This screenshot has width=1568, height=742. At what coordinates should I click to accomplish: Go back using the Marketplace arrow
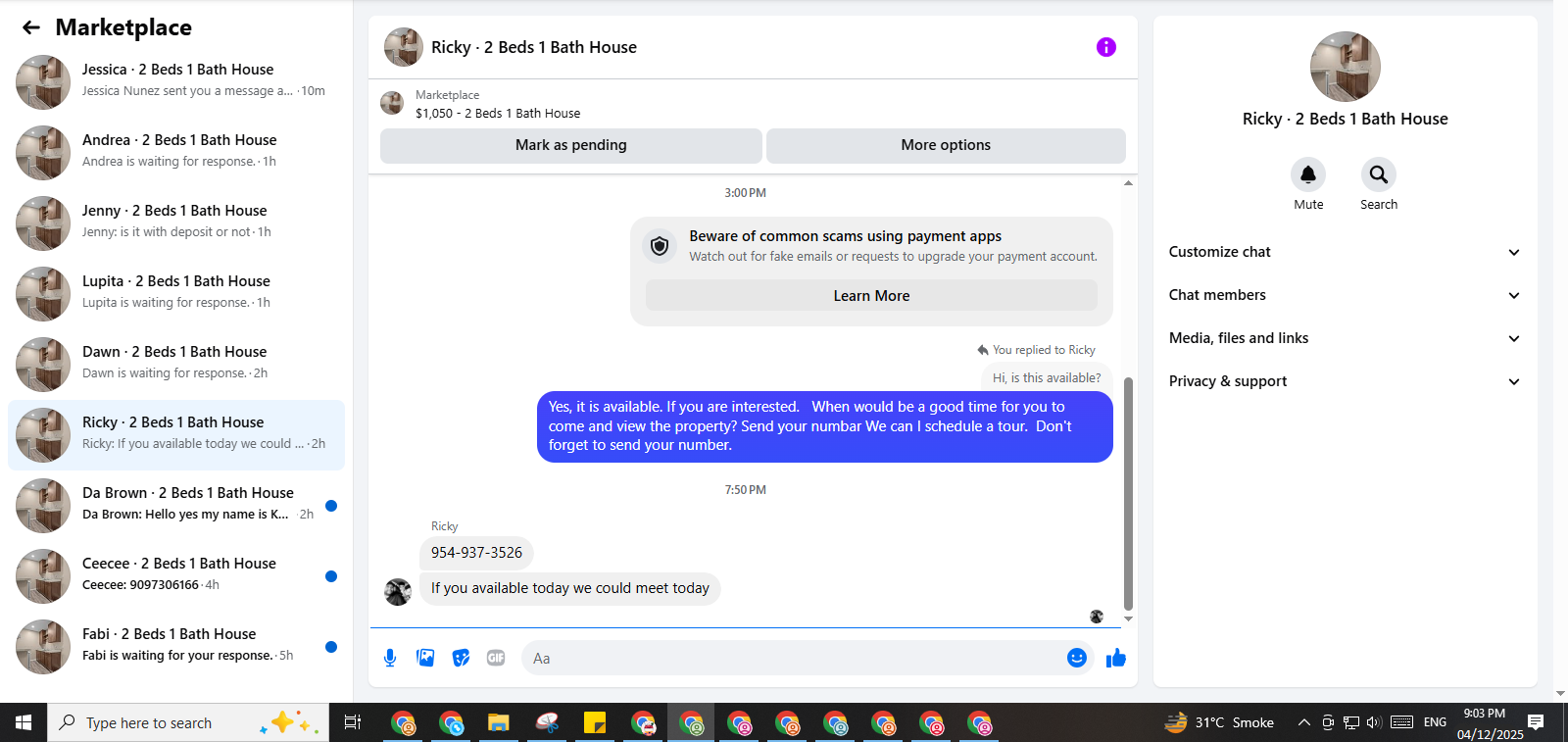click(31, 27)
